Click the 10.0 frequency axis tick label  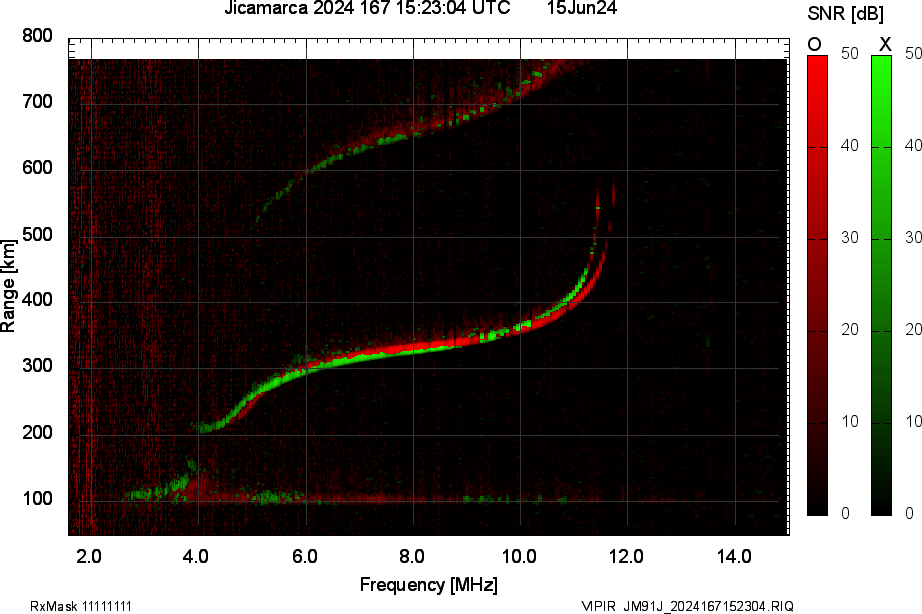(x=519, y=556)
